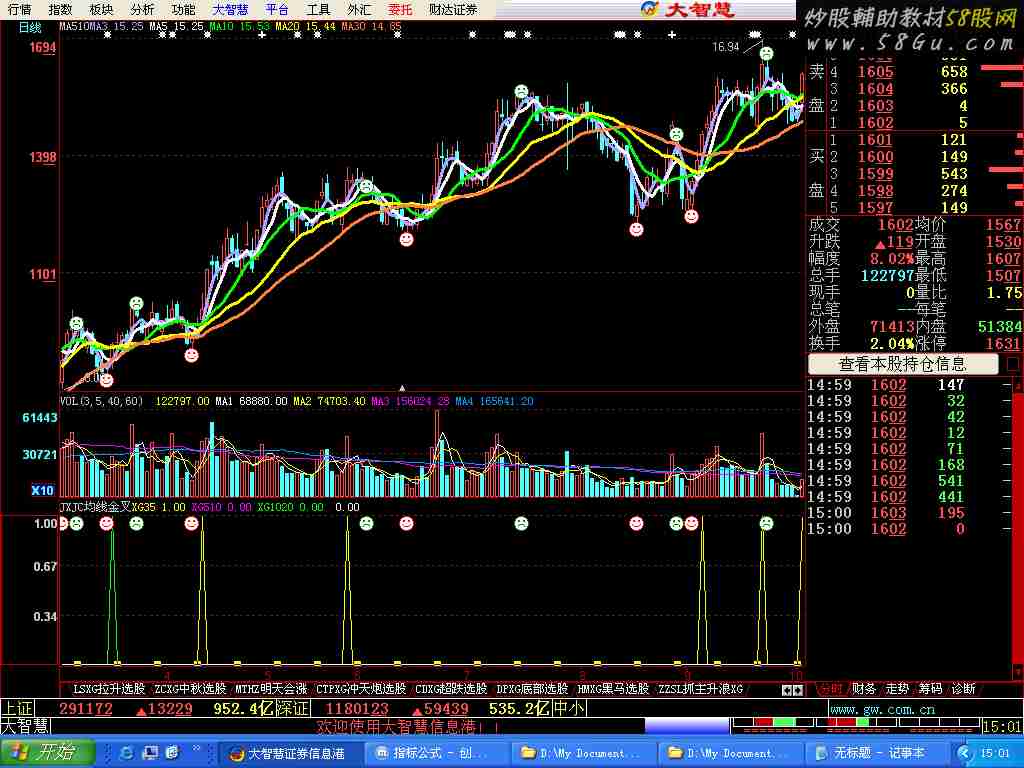1024x768 pixels.
Task: Open the 平台 menu
Action: tap(277, 9)
